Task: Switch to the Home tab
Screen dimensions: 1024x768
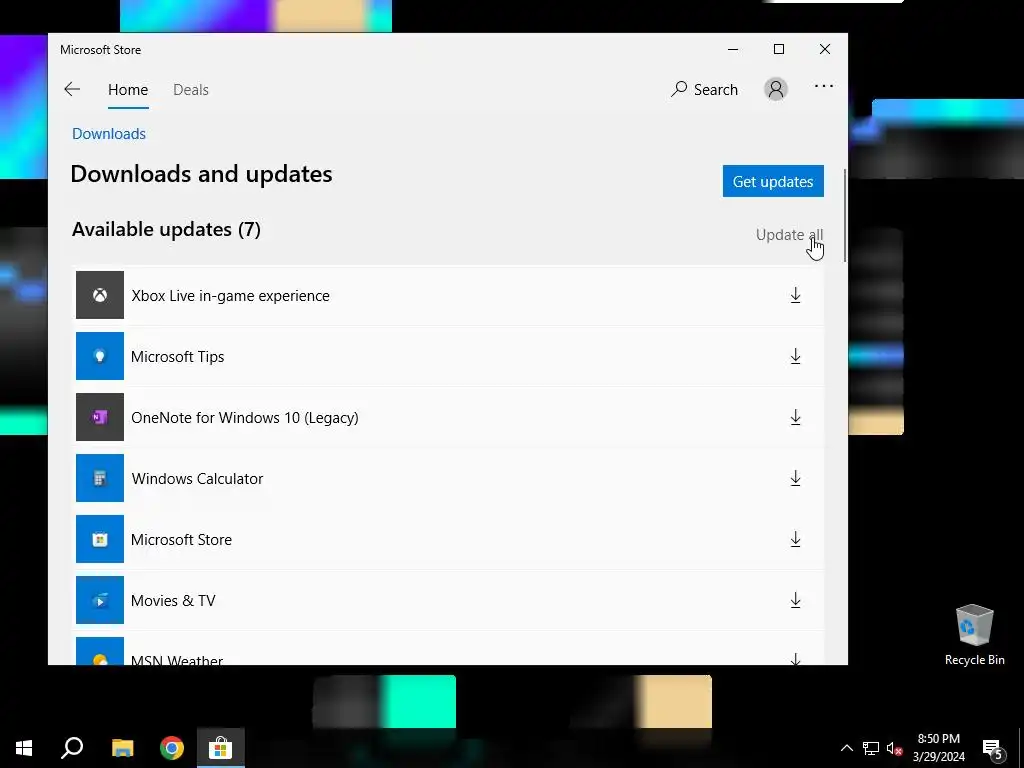Action: (128, 89)
